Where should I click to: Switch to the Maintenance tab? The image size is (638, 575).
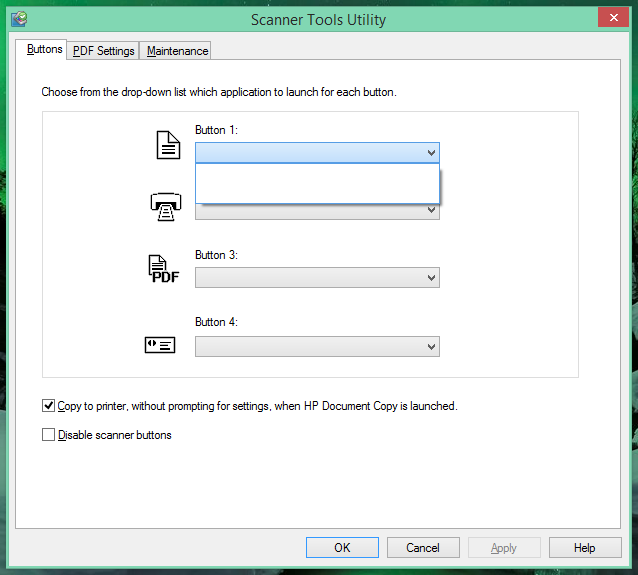[x=175, y=51]
